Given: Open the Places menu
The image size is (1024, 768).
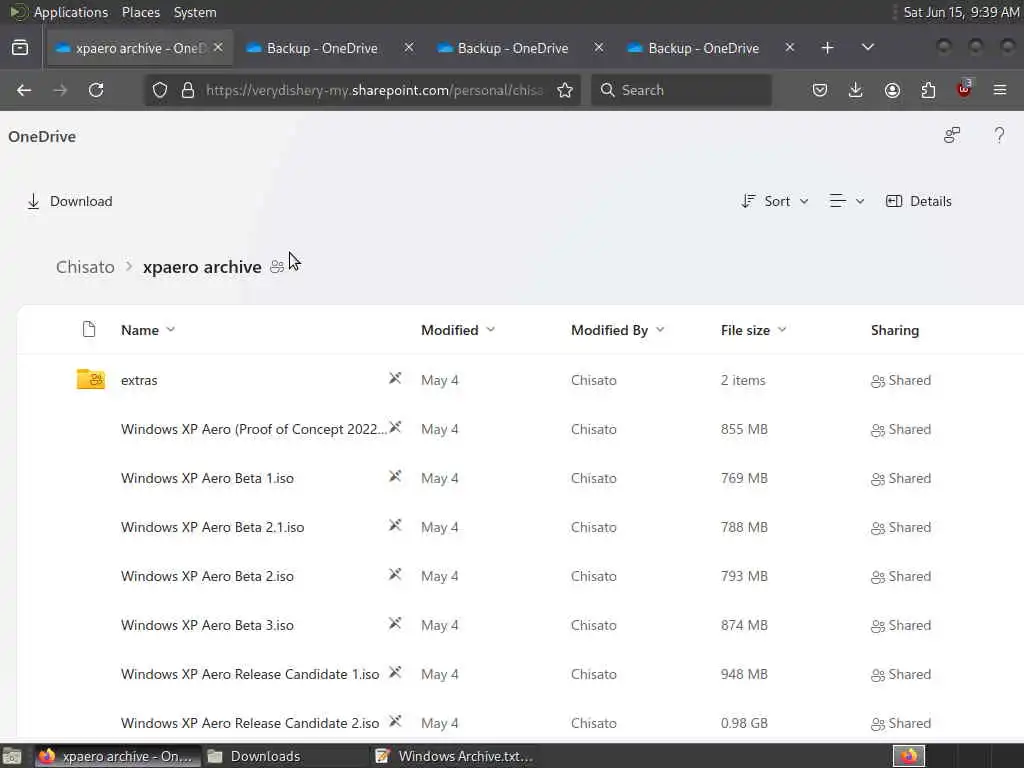Looking at the screenshot, I should coord(141,12).
